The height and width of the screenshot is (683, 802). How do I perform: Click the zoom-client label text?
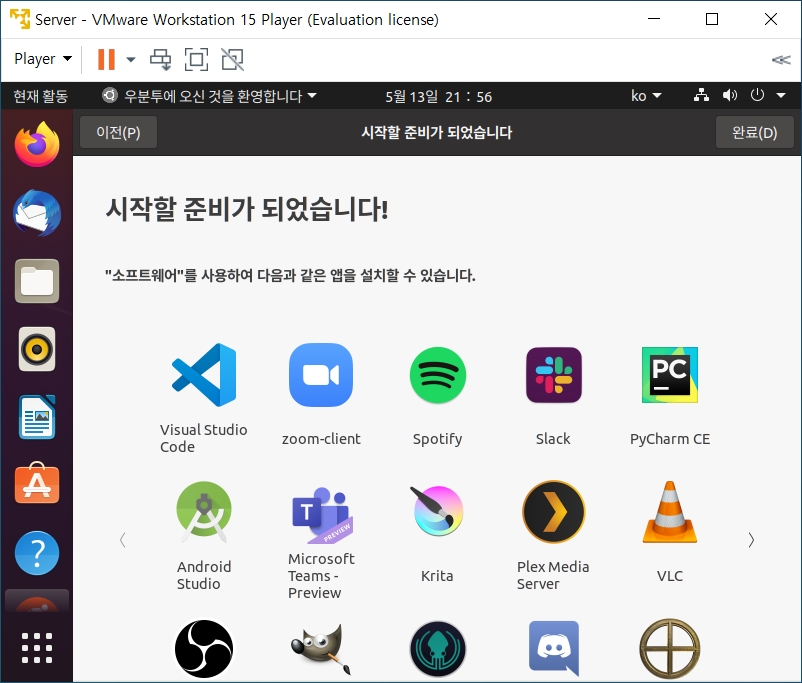321,438
